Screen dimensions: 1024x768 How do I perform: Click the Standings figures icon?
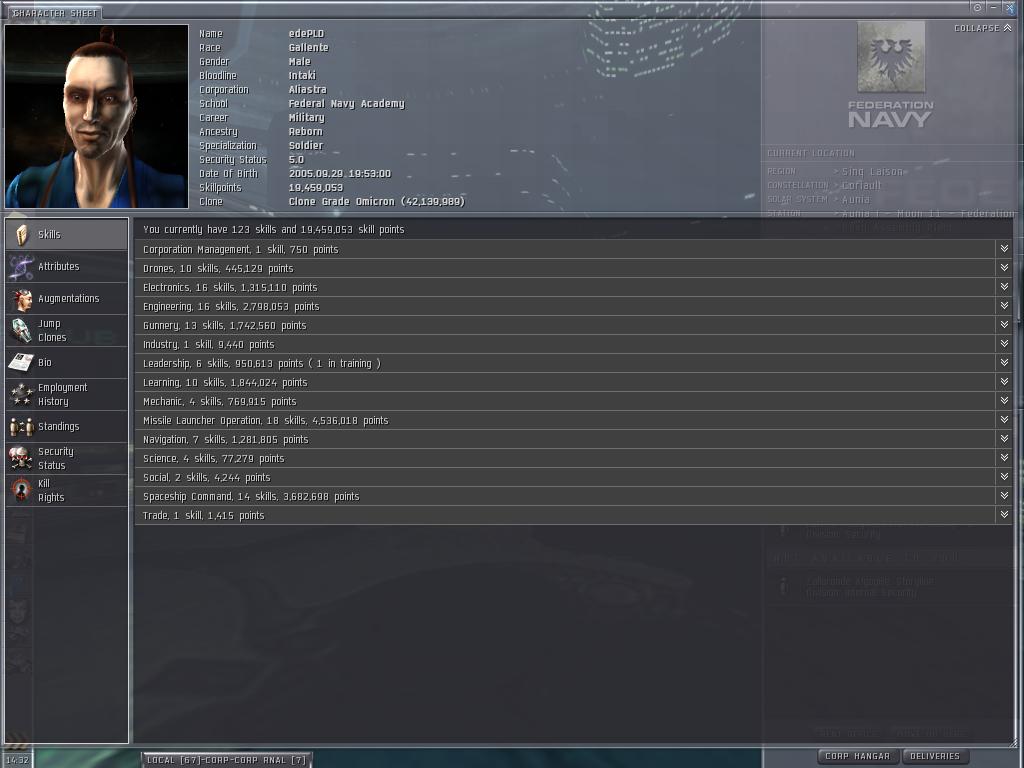coord(22,426)
